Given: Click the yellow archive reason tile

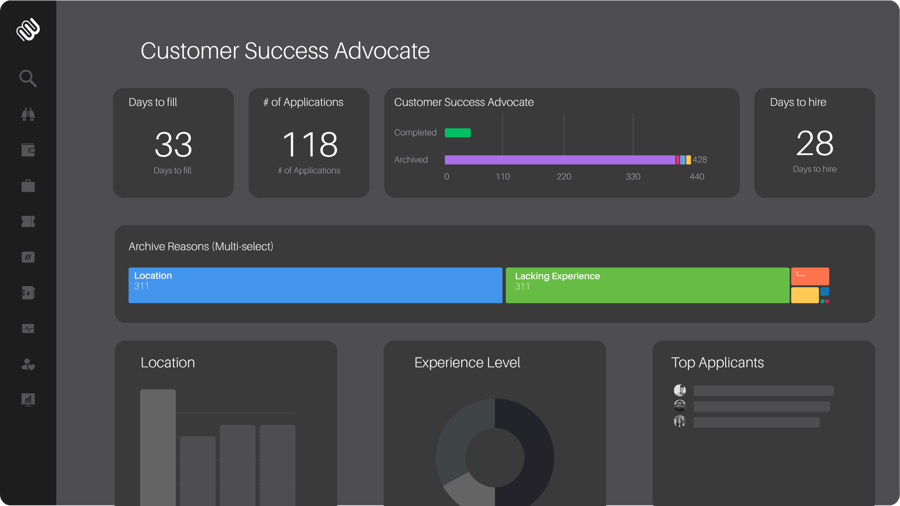Looking at the screenshot, I should tap(804, 295).
